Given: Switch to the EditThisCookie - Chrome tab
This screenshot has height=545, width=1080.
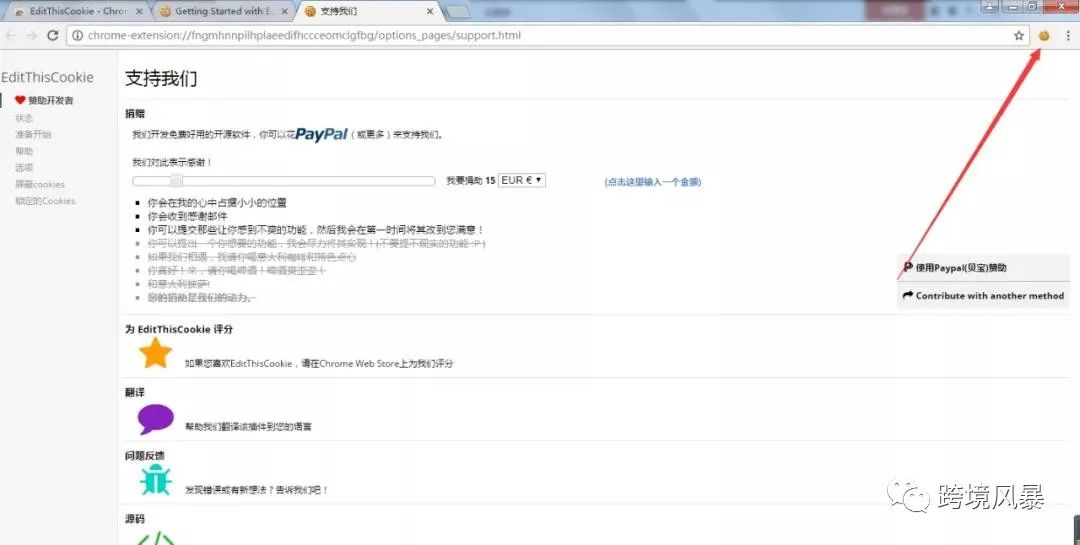Looking at the screenshot, I should (x=77, y=11).
